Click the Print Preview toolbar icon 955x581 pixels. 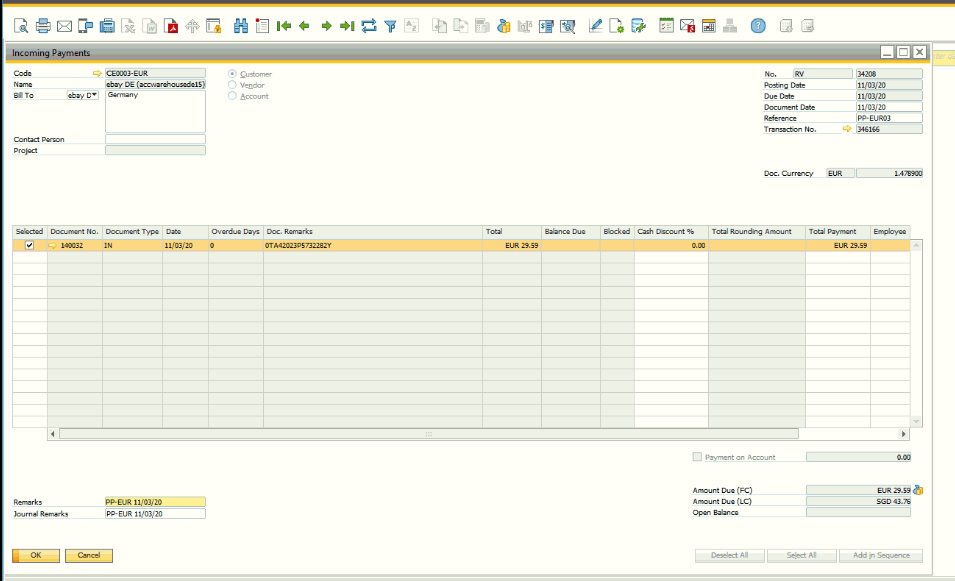(21, 26)
